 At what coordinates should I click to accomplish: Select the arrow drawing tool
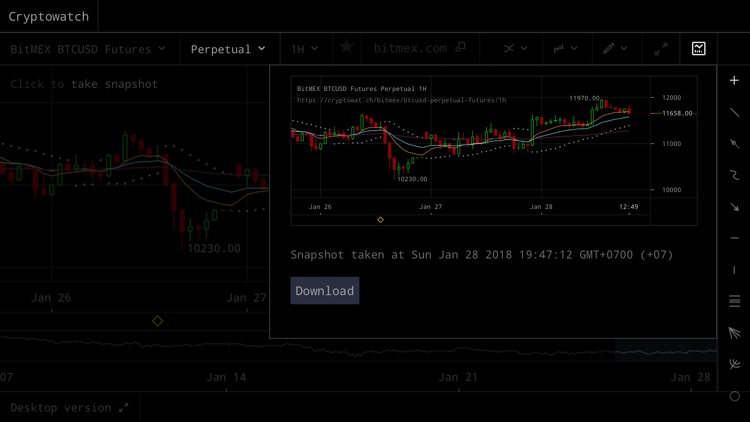pyautogui.click(x=734, y=207)
